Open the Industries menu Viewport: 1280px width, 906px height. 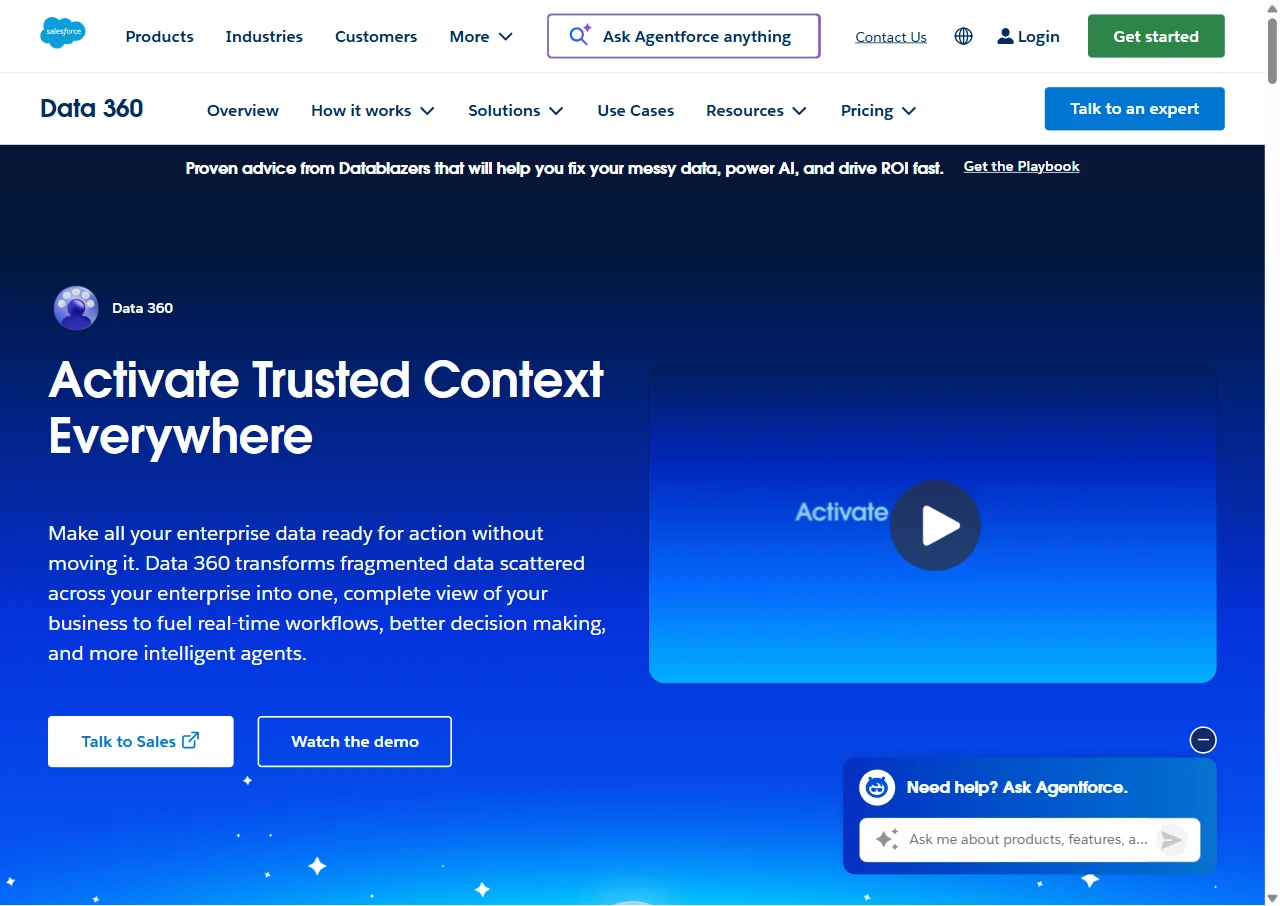click(264, 36)
